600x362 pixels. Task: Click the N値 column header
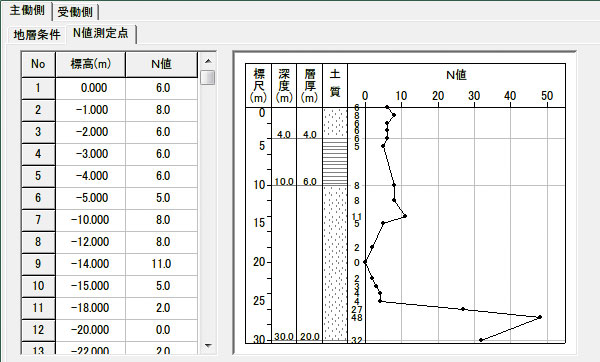click(x=161, y=64)
